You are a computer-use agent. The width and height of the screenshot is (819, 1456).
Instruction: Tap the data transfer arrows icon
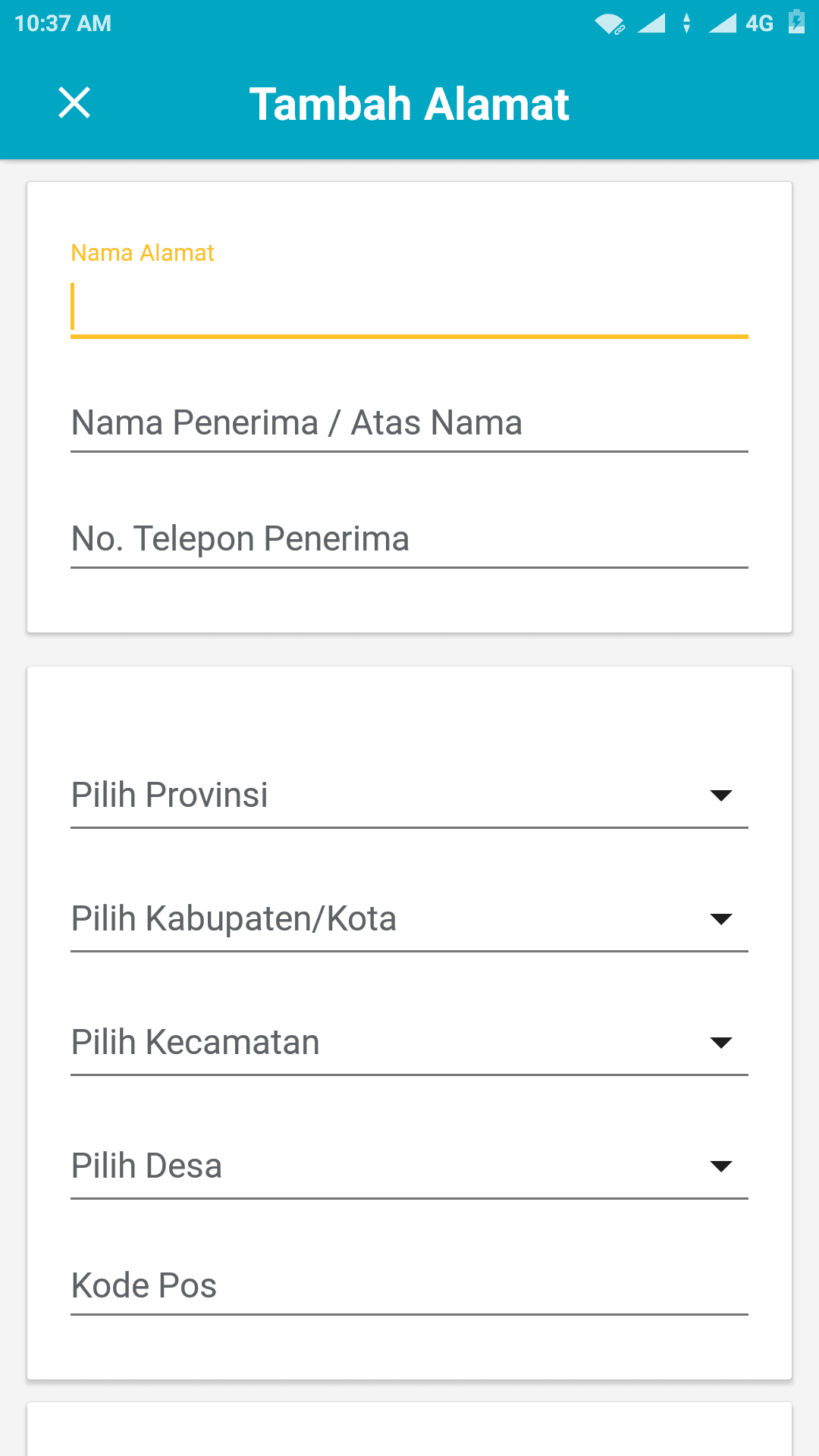click(x=687, y=24)
